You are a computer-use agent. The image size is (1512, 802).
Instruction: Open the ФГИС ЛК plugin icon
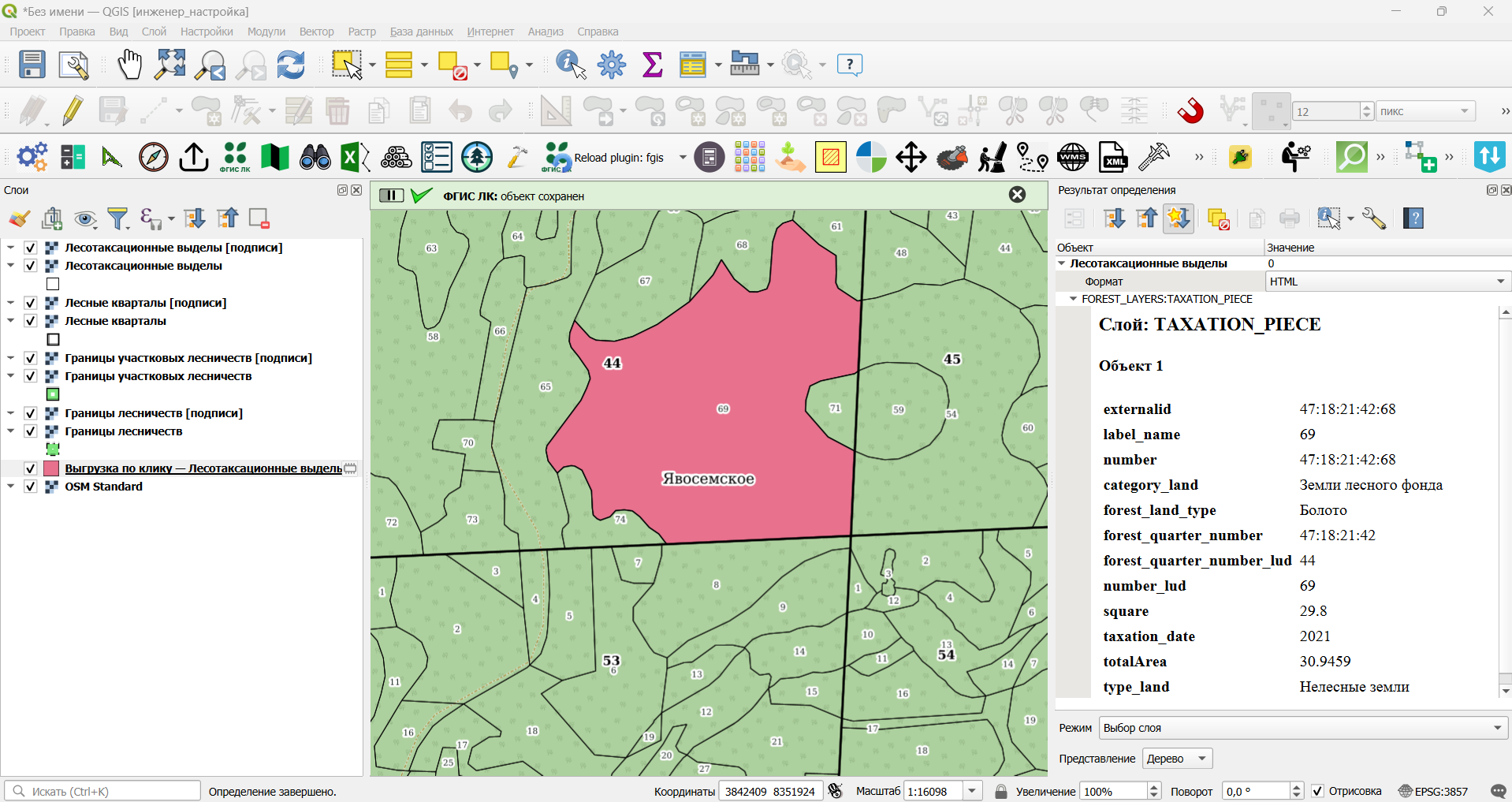coord(235,157)
